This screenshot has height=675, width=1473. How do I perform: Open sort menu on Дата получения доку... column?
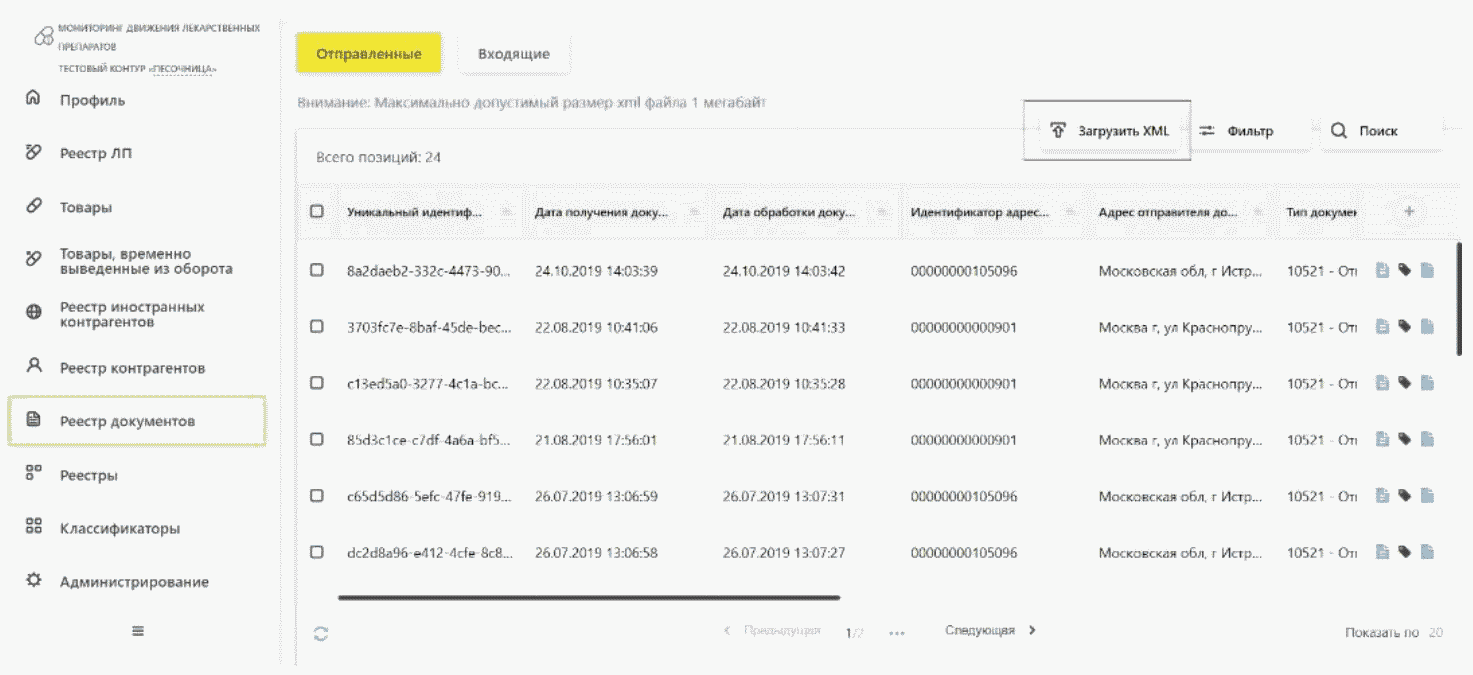coord(694,212)
